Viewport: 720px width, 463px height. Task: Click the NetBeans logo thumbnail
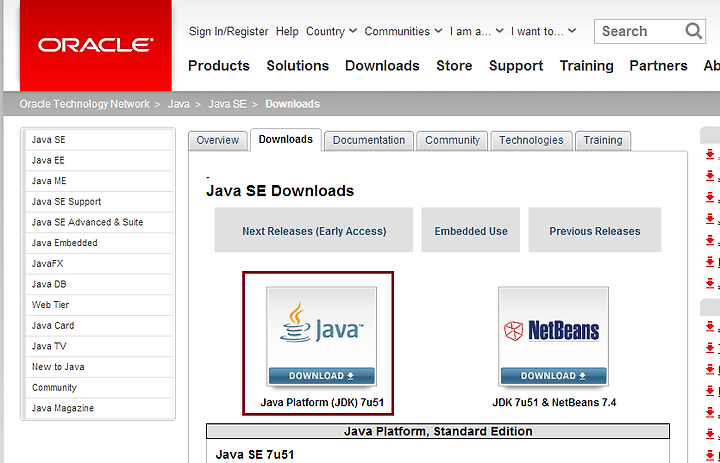click(553, 336)
